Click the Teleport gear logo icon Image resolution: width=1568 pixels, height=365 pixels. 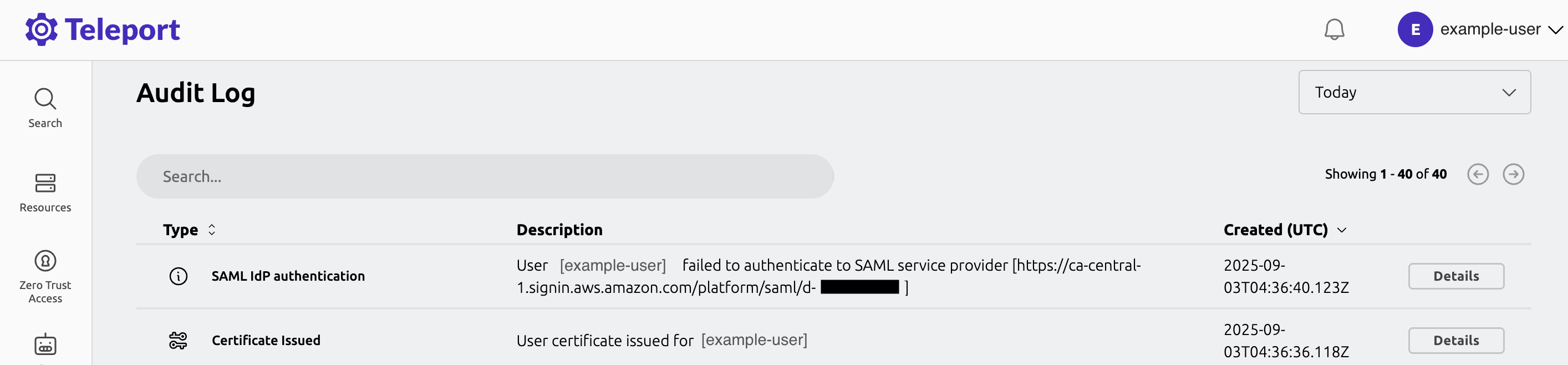tap(42, 29)
